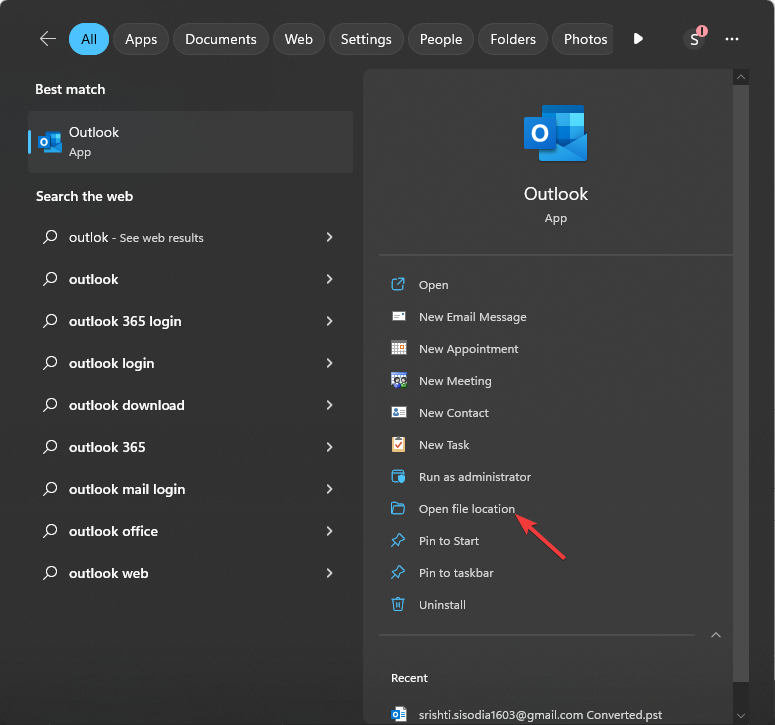Choose Open file location
This screenshot has width=775, height=725.
pos(467,509)
